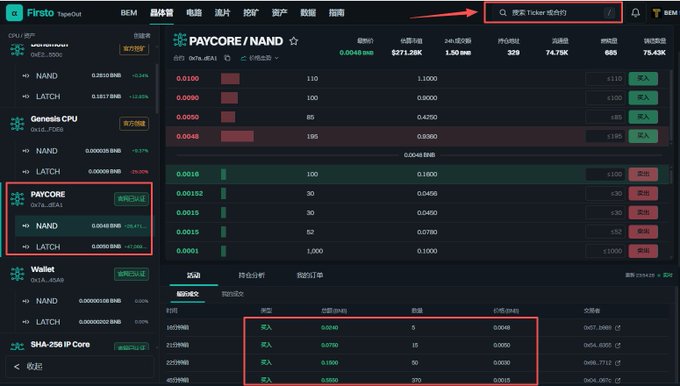
Task: Select the Genesis CPU entry
Action: pyautogui.click(x=79, y=124)
